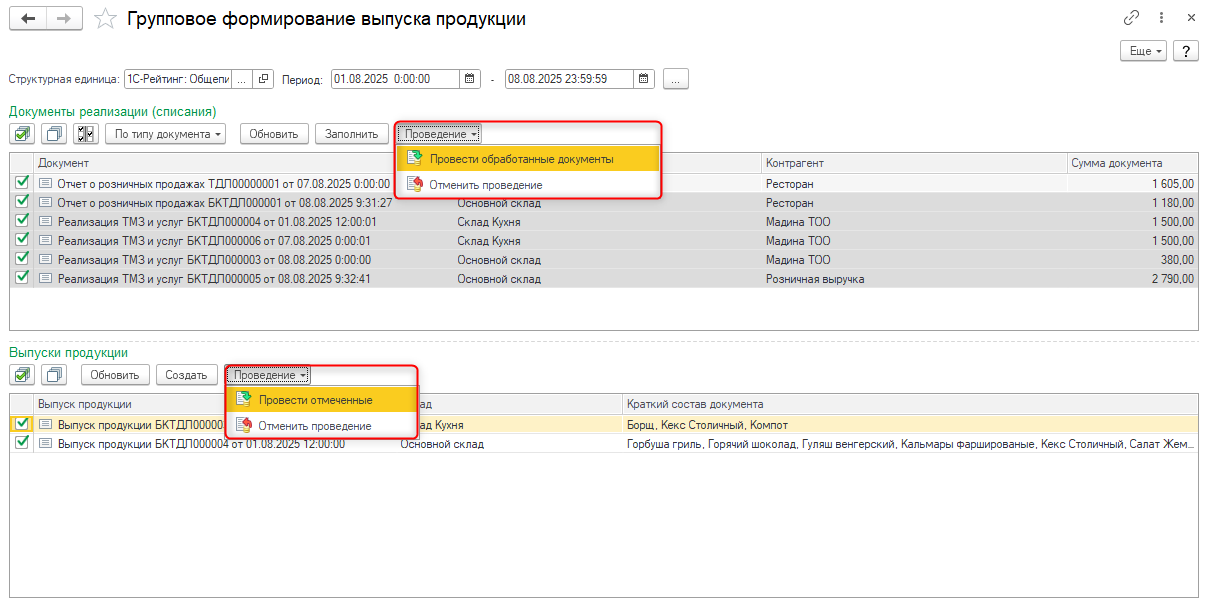Invert selection in sales documents toolbar
Viewport: 1211px width, 607px height.
[x=86, y=133]
